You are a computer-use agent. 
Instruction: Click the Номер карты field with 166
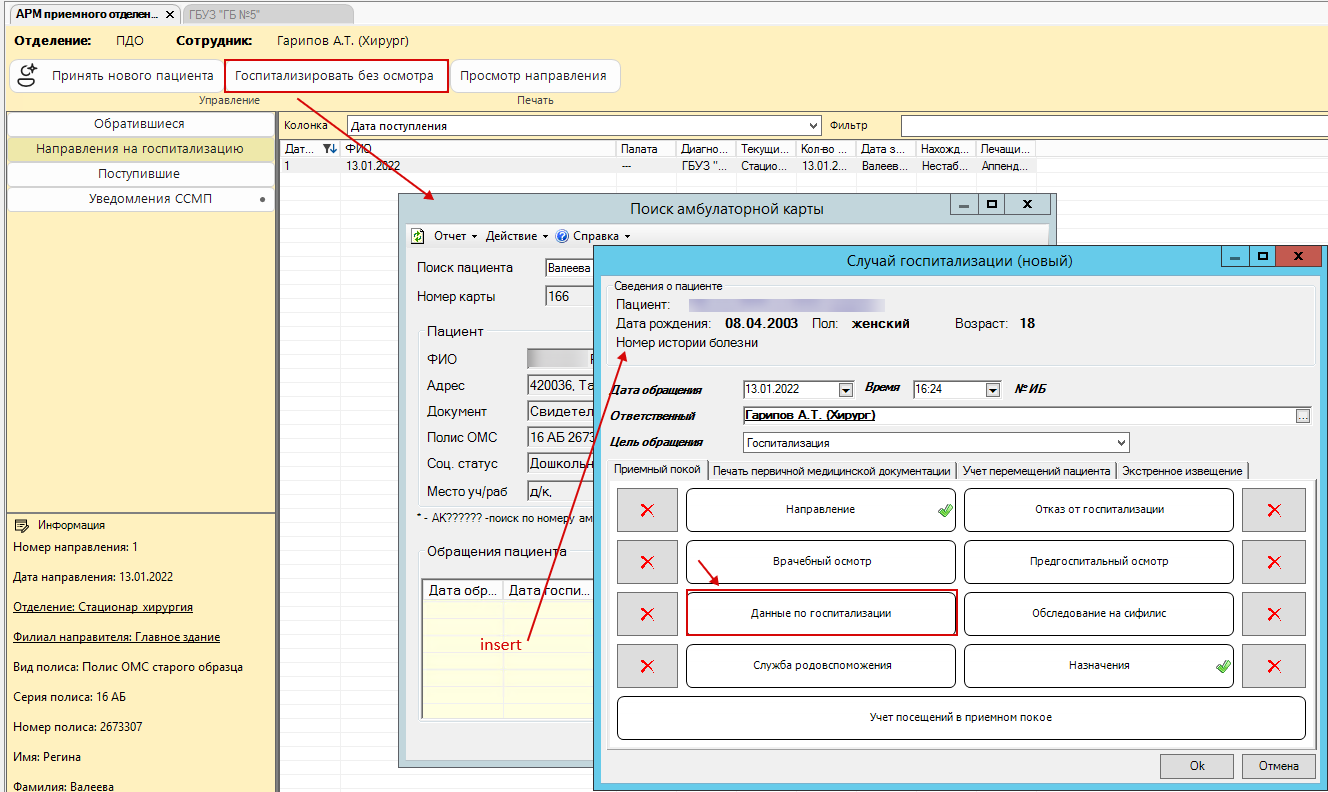570,297
